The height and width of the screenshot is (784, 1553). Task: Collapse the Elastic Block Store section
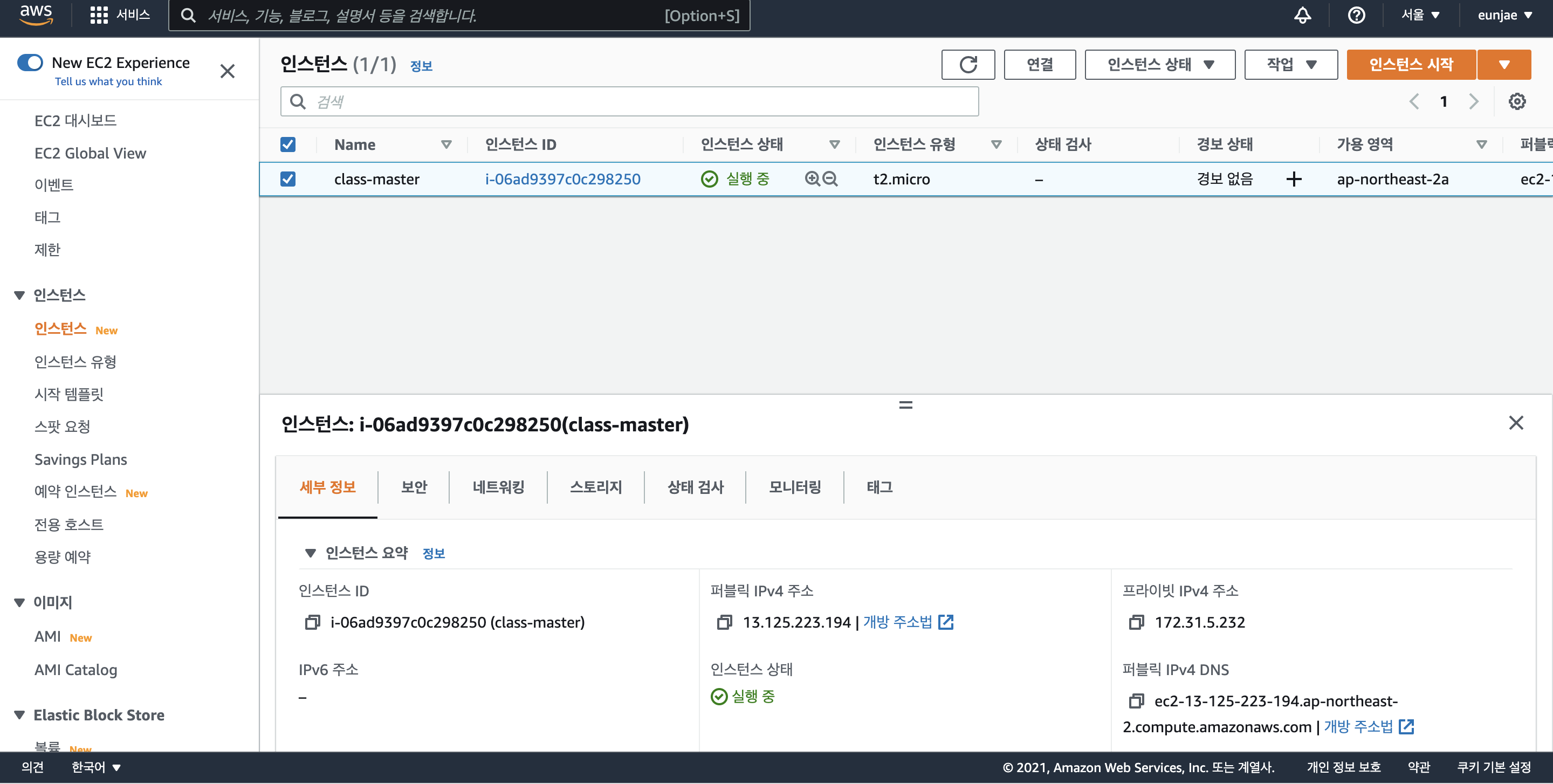click(x=19, y=714)
